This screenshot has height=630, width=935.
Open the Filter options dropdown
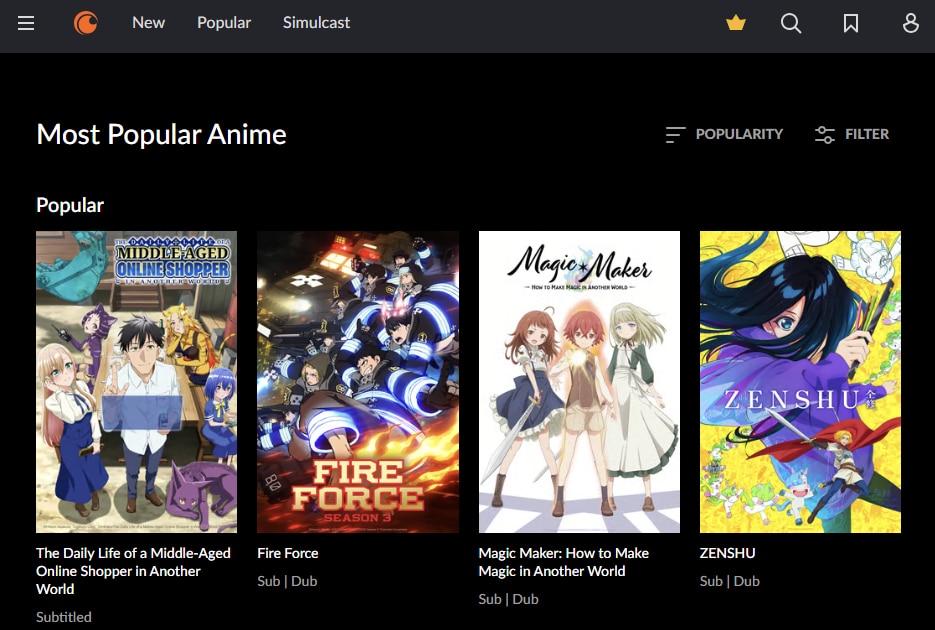pos(852,135)
